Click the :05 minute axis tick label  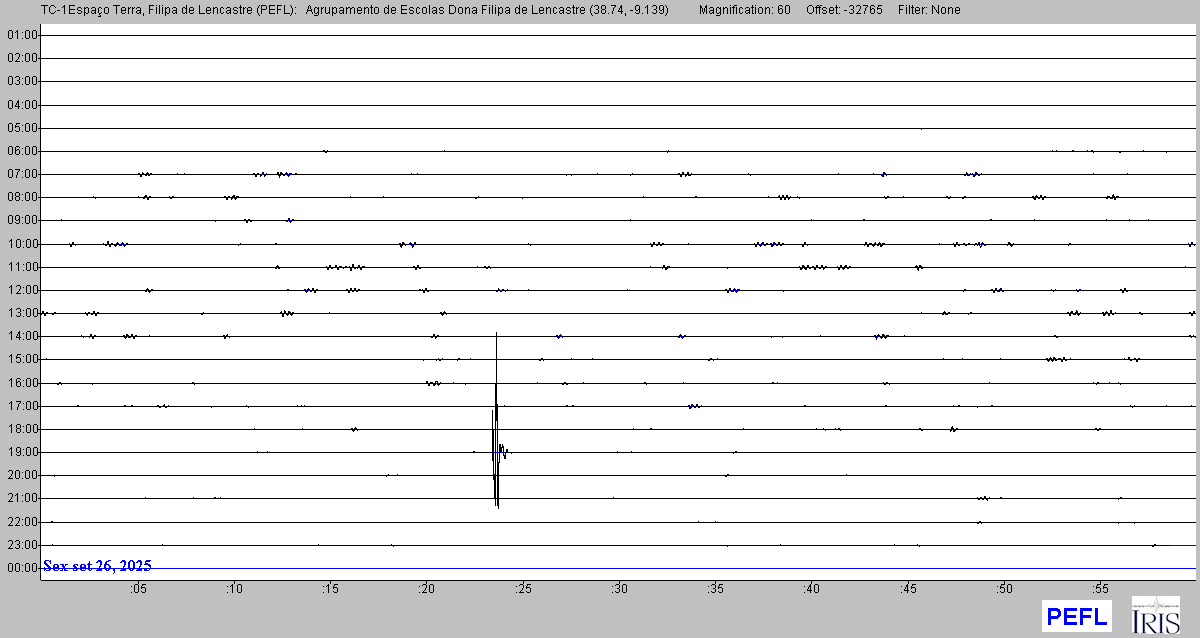click(138, 589)
